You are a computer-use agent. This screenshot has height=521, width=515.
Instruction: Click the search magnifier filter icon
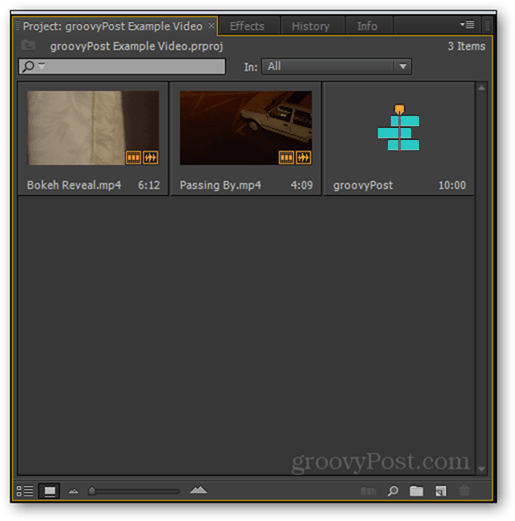tap(29, 66)
